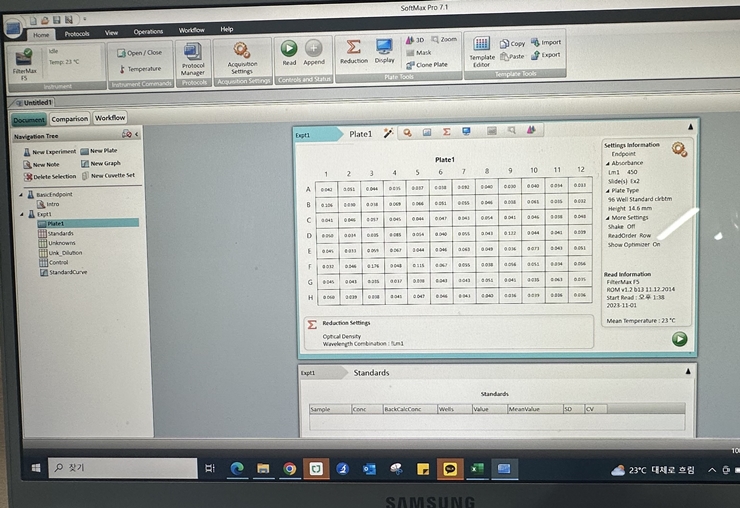Click the green Read plate button
The width and height of the screenshot is (740, 508).
(288, 49)
